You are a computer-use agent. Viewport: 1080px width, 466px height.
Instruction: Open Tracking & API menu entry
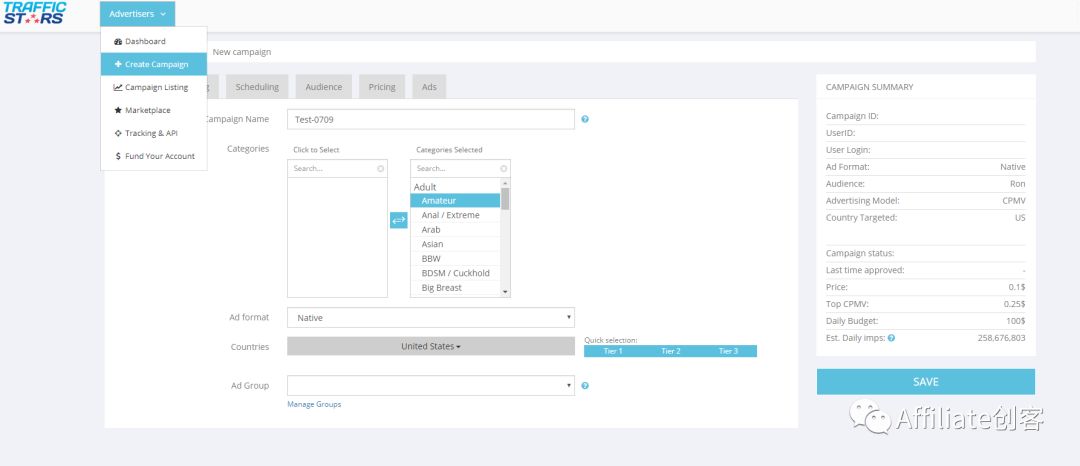click(154, 133)
